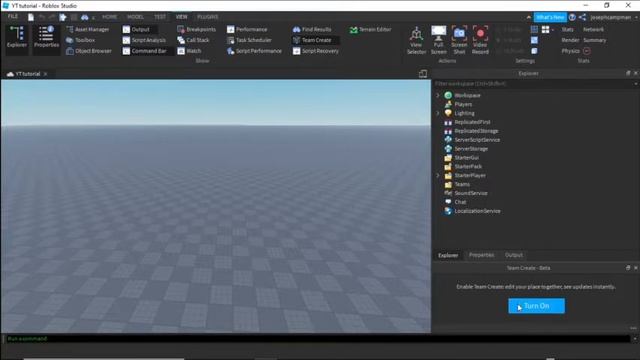
Task: Expand the Lighting tree node
Action: (438, 113)
